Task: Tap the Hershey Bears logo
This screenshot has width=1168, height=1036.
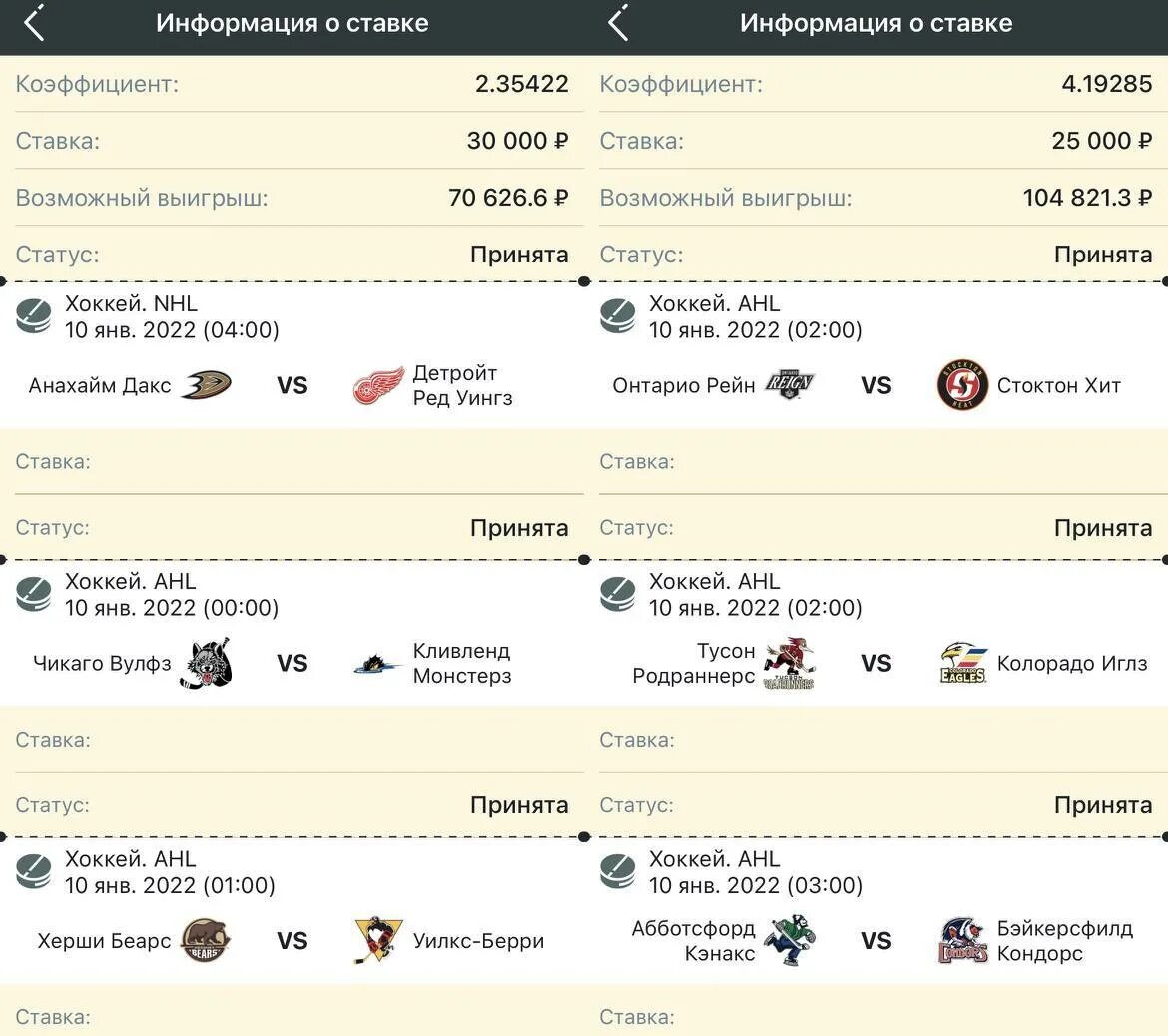Action: [207, 940]
